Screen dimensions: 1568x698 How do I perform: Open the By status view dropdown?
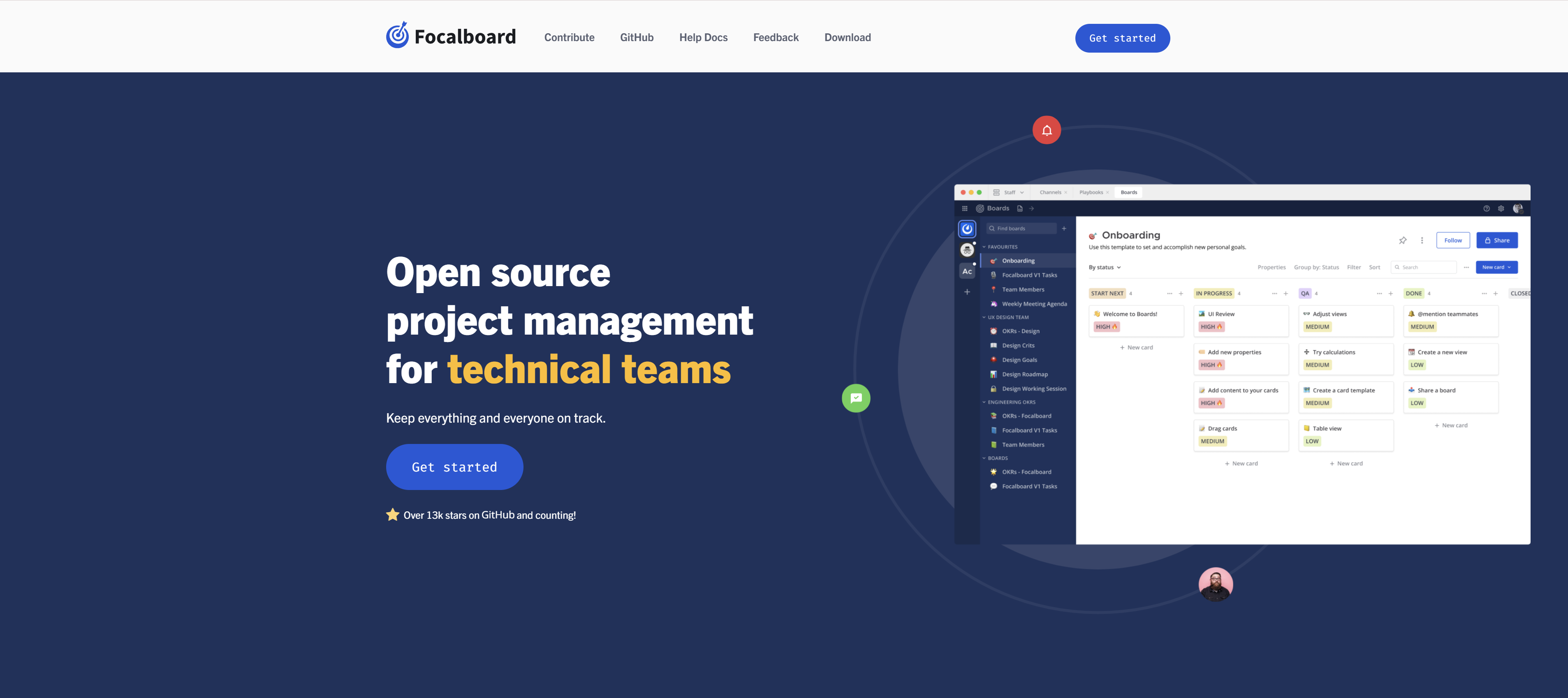1104,267
